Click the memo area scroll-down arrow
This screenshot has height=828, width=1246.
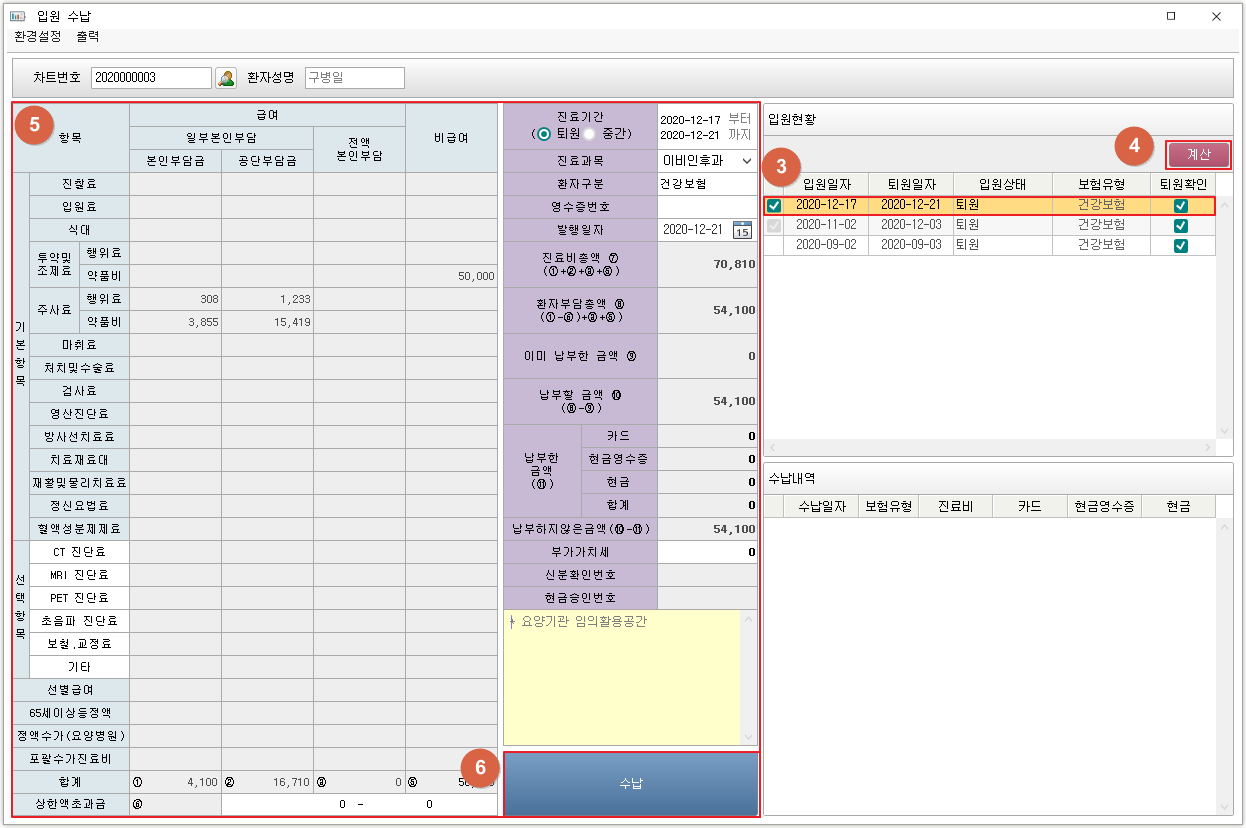748,736
